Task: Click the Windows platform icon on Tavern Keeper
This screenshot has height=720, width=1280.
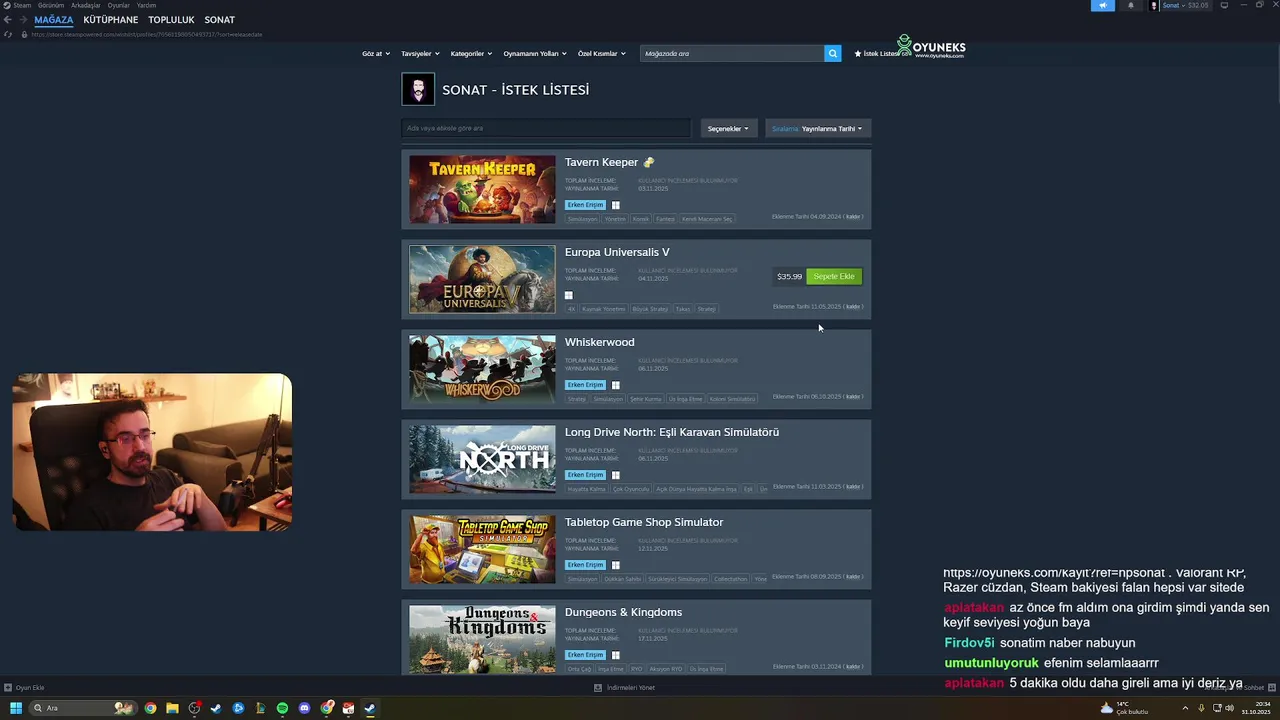Action: coord(615,205)
